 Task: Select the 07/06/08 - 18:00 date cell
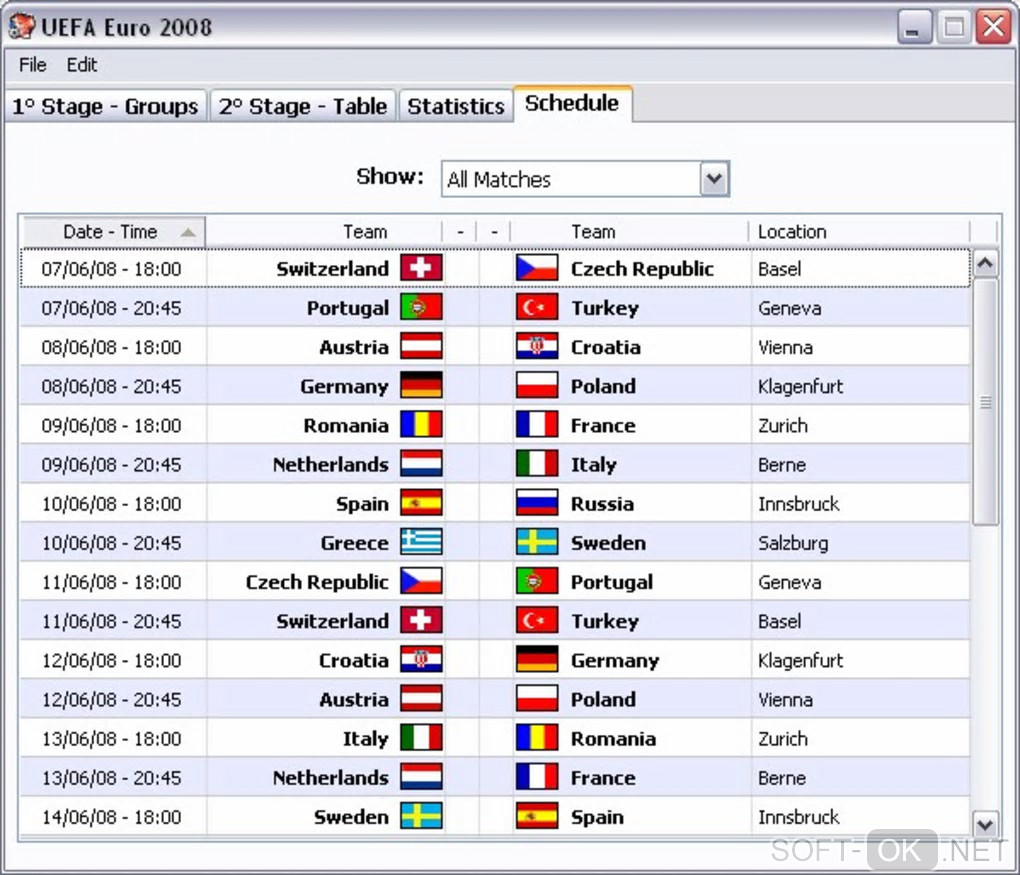(111, 269)
